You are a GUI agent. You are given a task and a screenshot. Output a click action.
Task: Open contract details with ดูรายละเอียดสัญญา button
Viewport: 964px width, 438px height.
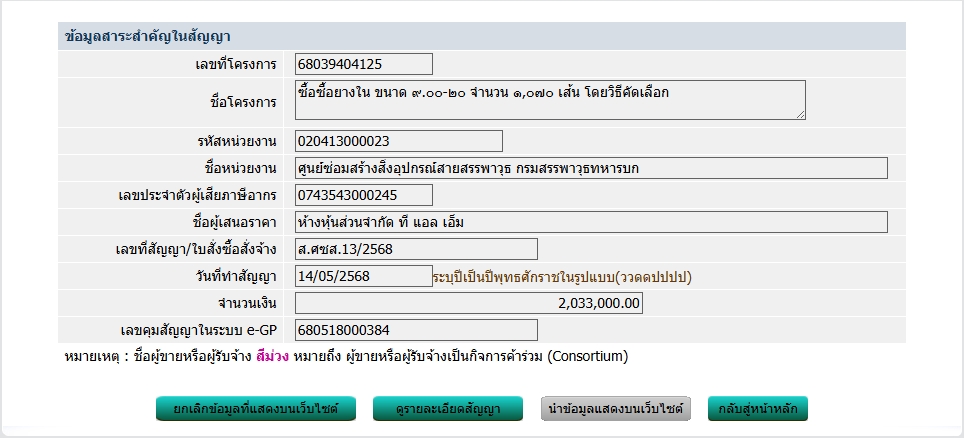click(449, 409)
